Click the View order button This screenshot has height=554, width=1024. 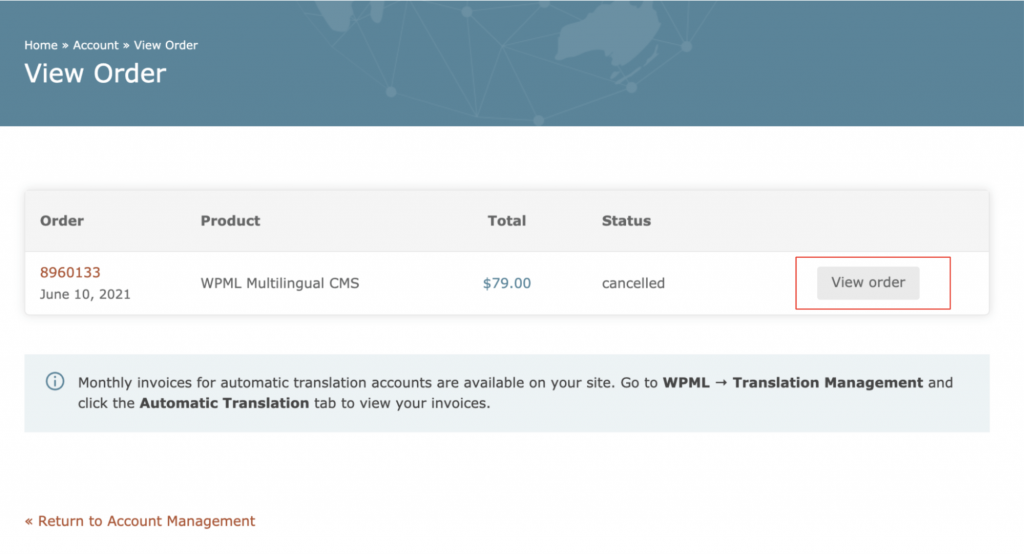[x=868, y=283]
